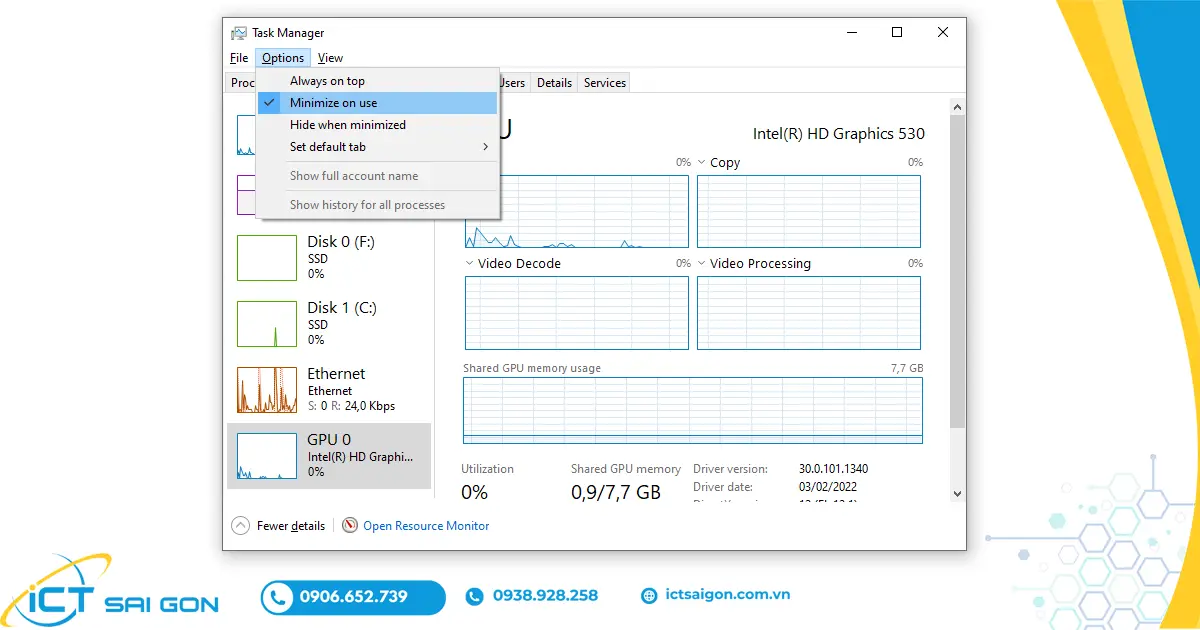Toggle Hide when minimized
Image resolution: width=1200 pixels, height=630 pixels.
[x=378, y=125]
